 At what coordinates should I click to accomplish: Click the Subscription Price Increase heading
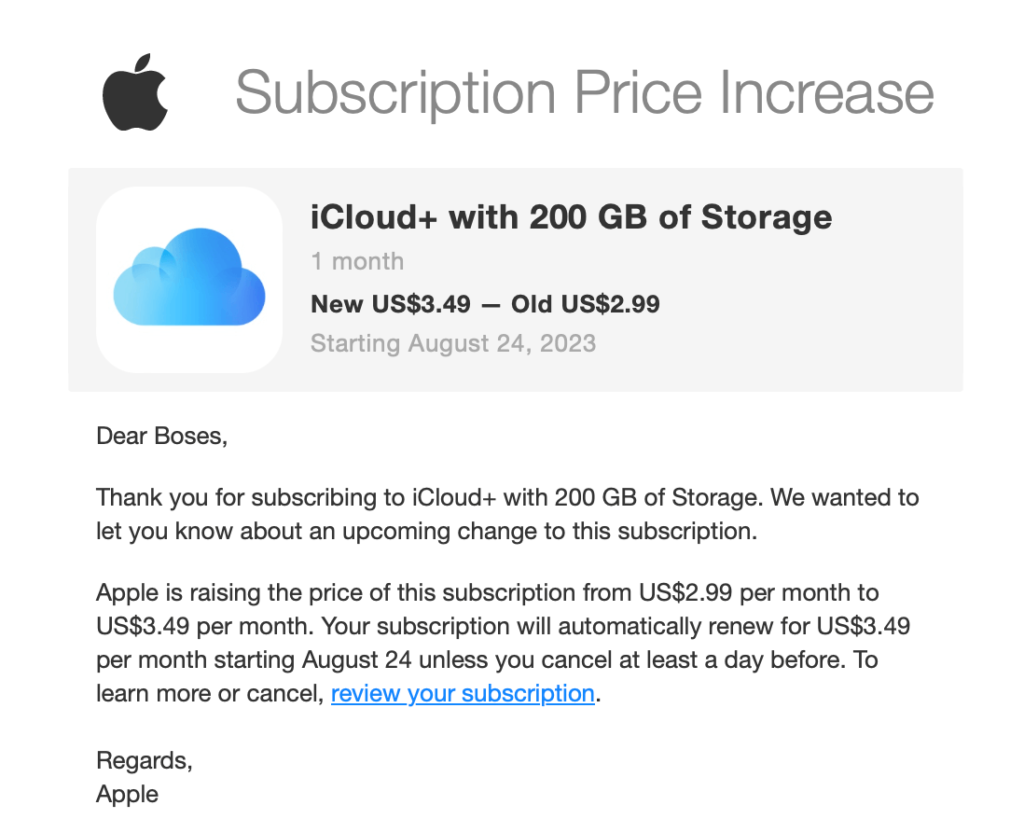584,92
